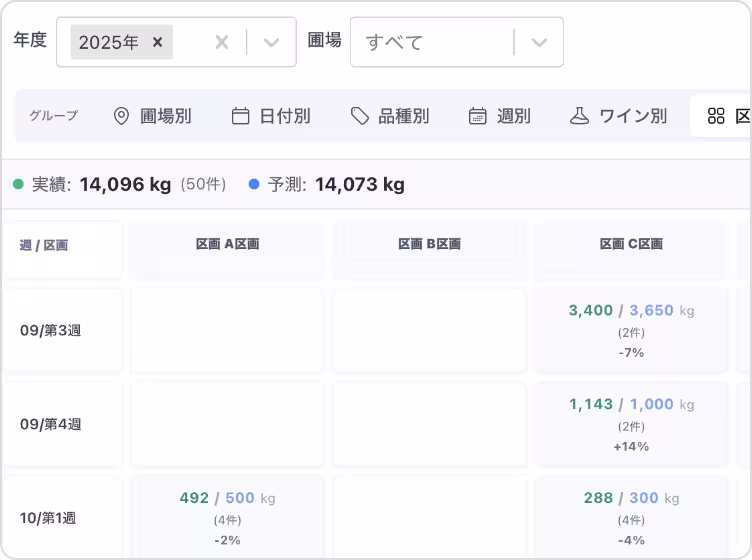Open the 1,143 / 1,000 kg cell
752x560 pixels.
631,425
